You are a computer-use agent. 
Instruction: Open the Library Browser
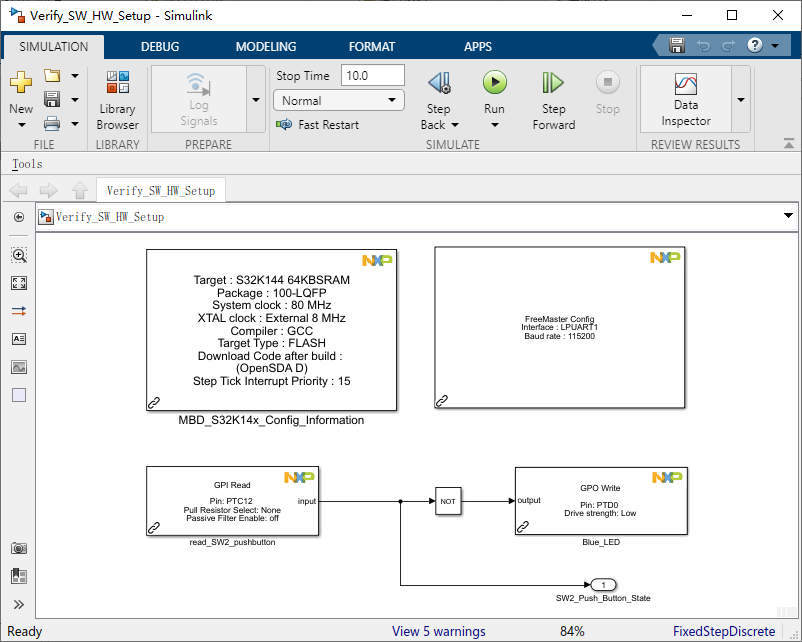point(118,101)
